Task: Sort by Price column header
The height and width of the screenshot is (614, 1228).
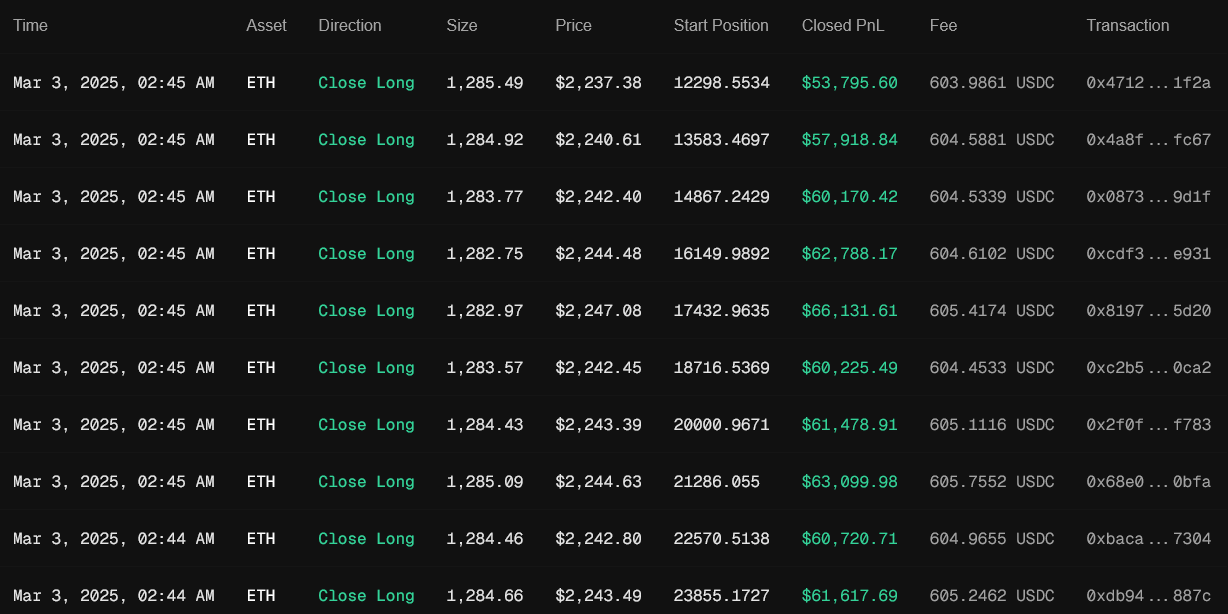Action: click(x=574, y=26)
